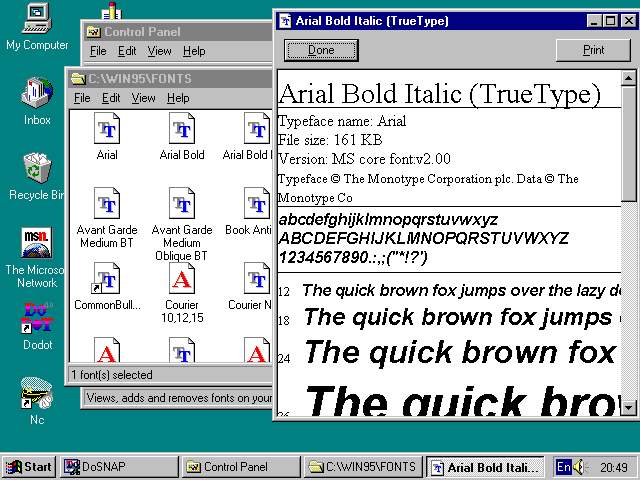Print the Arial Bold Italic font sample
Viewport: 640px width, 480px height.
(x=593, y=50)
